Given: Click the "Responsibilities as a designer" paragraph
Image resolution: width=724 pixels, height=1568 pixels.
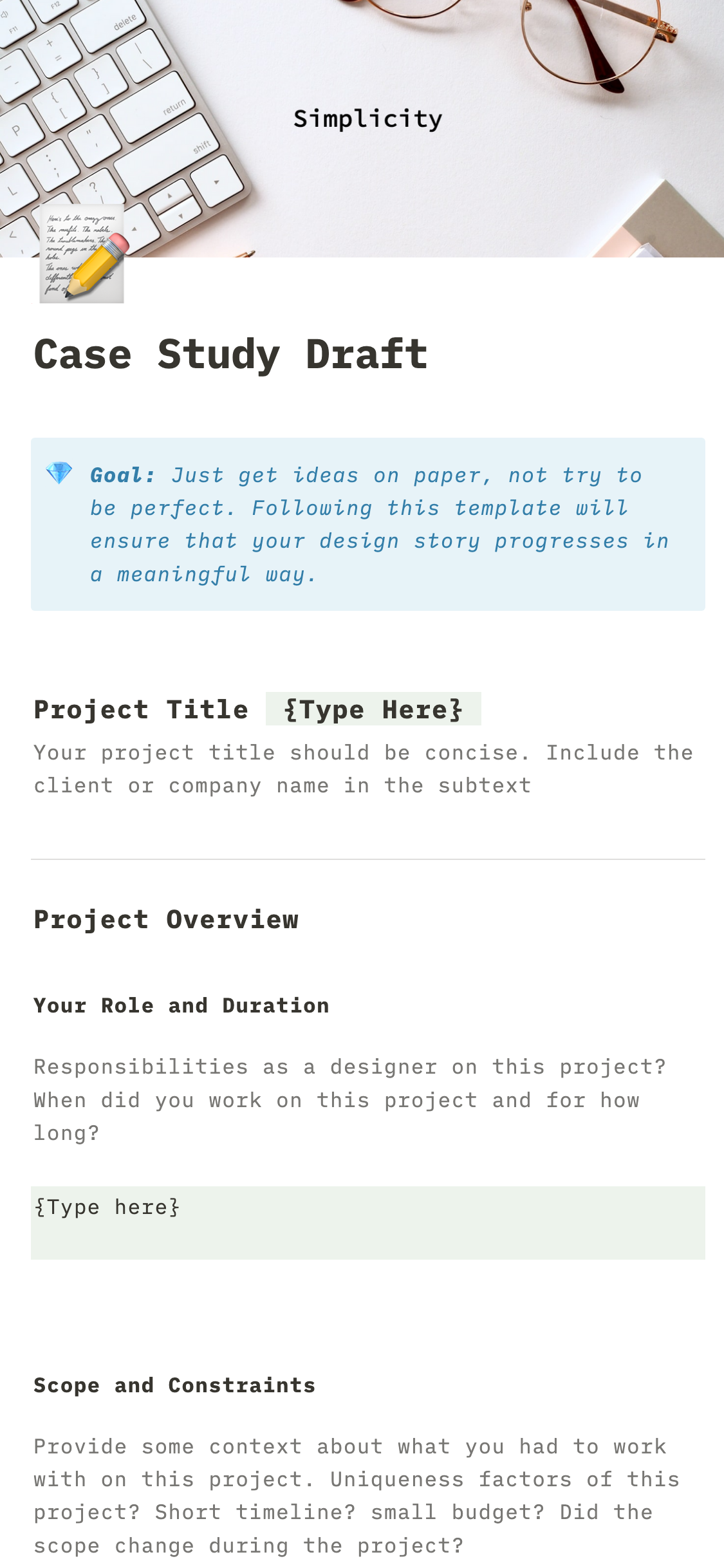Looking at the screenshot, I should pyautogui.click(x=349, y=1100).
